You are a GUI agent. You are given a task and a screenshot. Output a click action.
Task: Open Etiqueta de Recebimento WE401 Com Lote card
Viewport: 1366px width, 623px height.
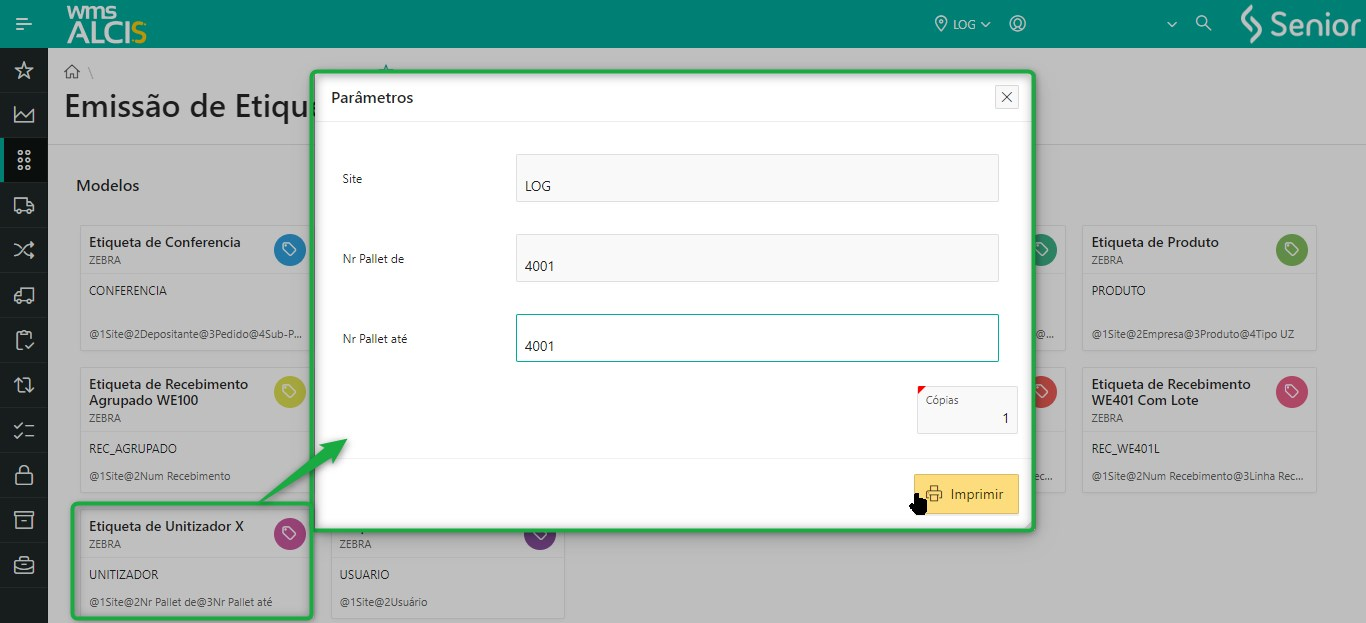click(1199, 430)
